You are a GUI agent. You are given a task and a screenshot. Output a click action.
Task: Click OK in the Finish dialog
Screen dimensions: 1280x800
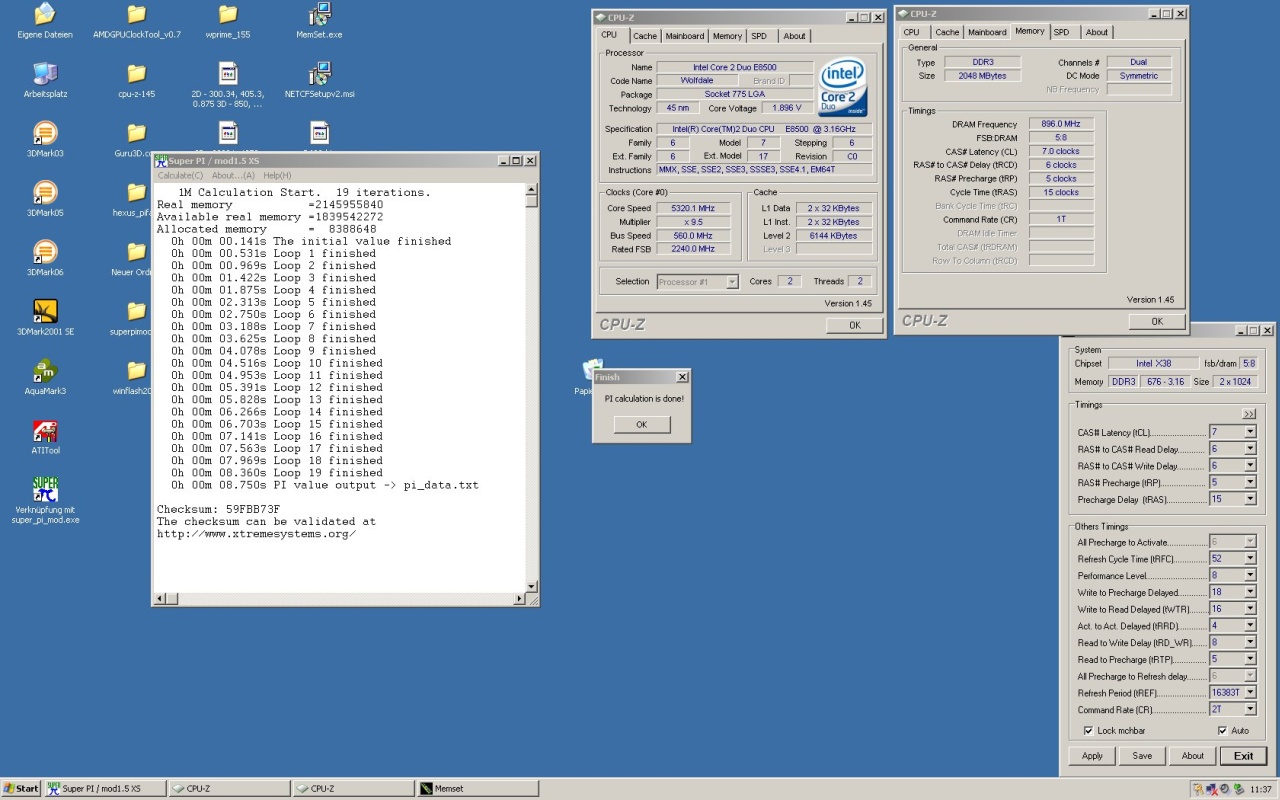641,424
